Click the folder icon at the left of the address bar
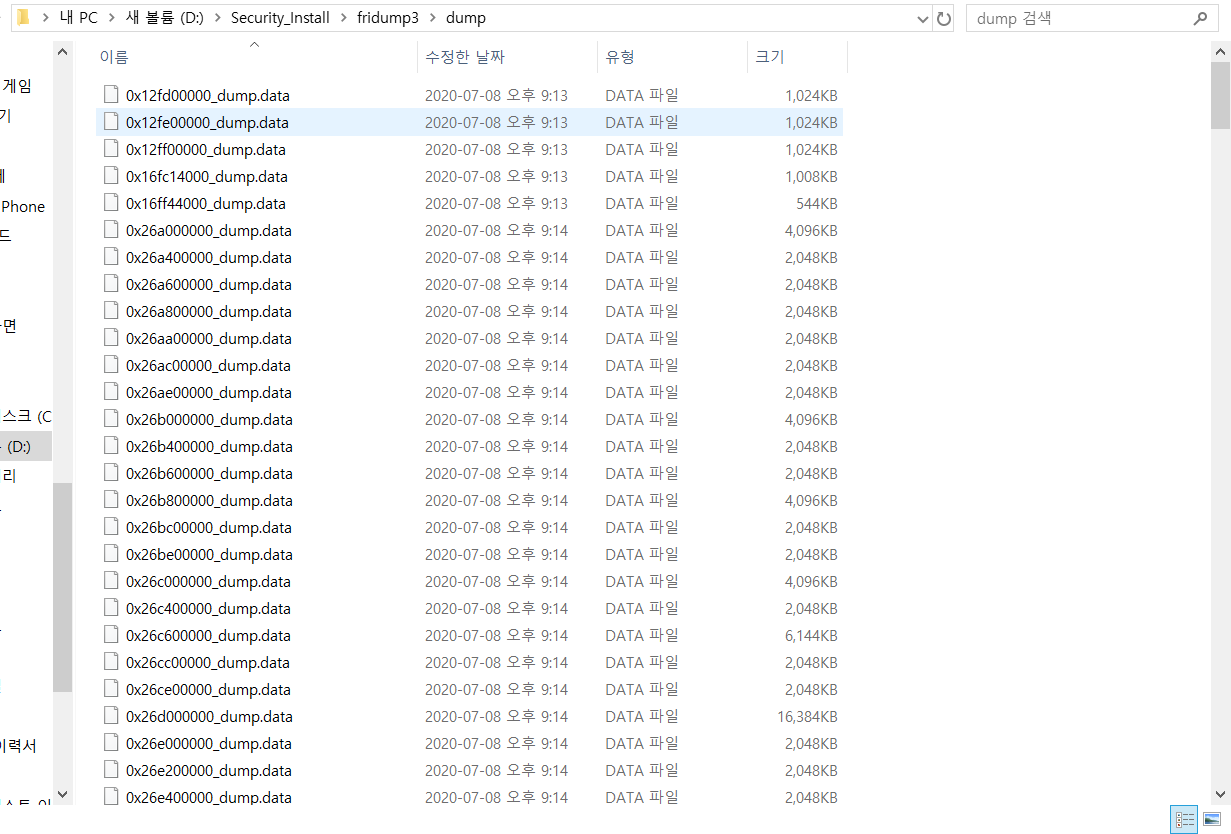Screen dimensions: 1231x834 tap(22, 17)
